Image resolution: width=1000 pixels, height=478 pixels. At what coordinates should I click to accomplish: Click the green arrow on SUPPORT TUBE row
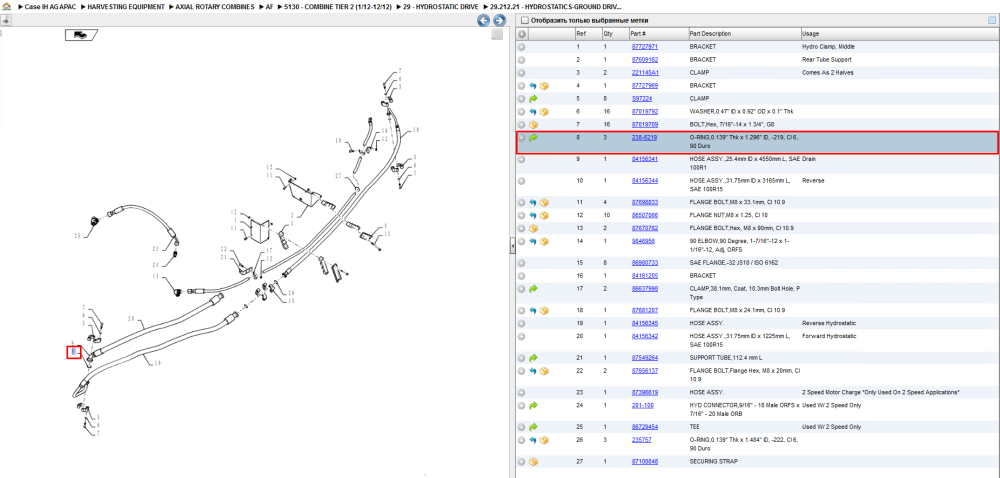click(x=533, y=358)
